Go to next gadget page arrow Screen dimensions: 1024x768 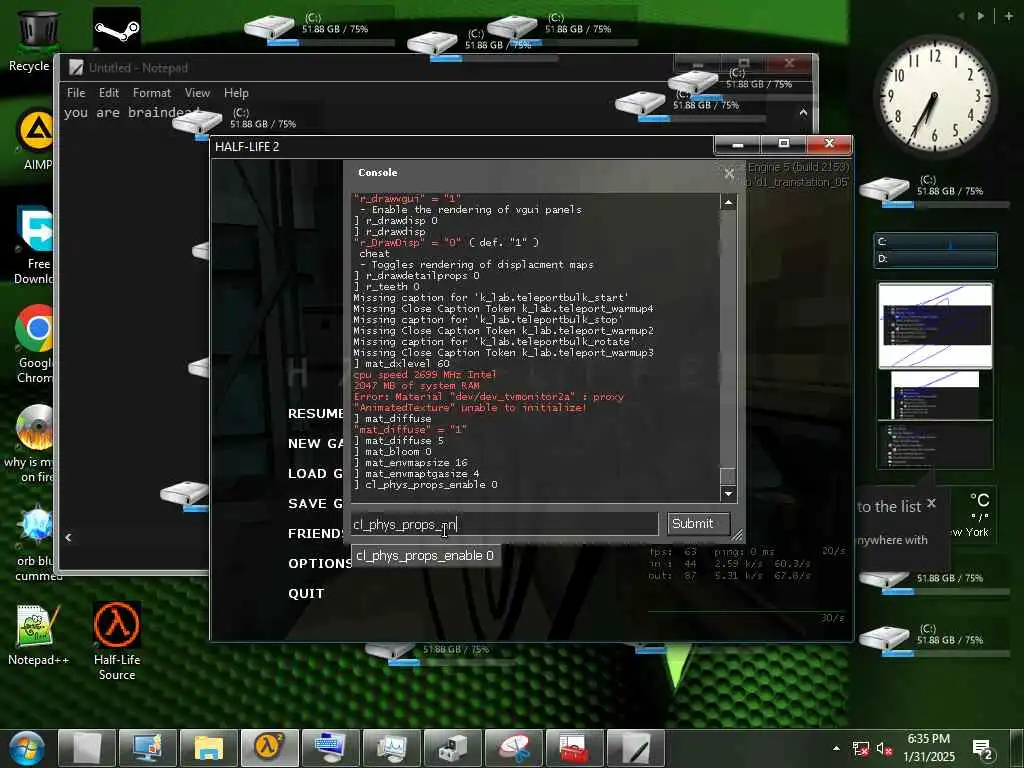pyautogui.click(x=981, y=16)
